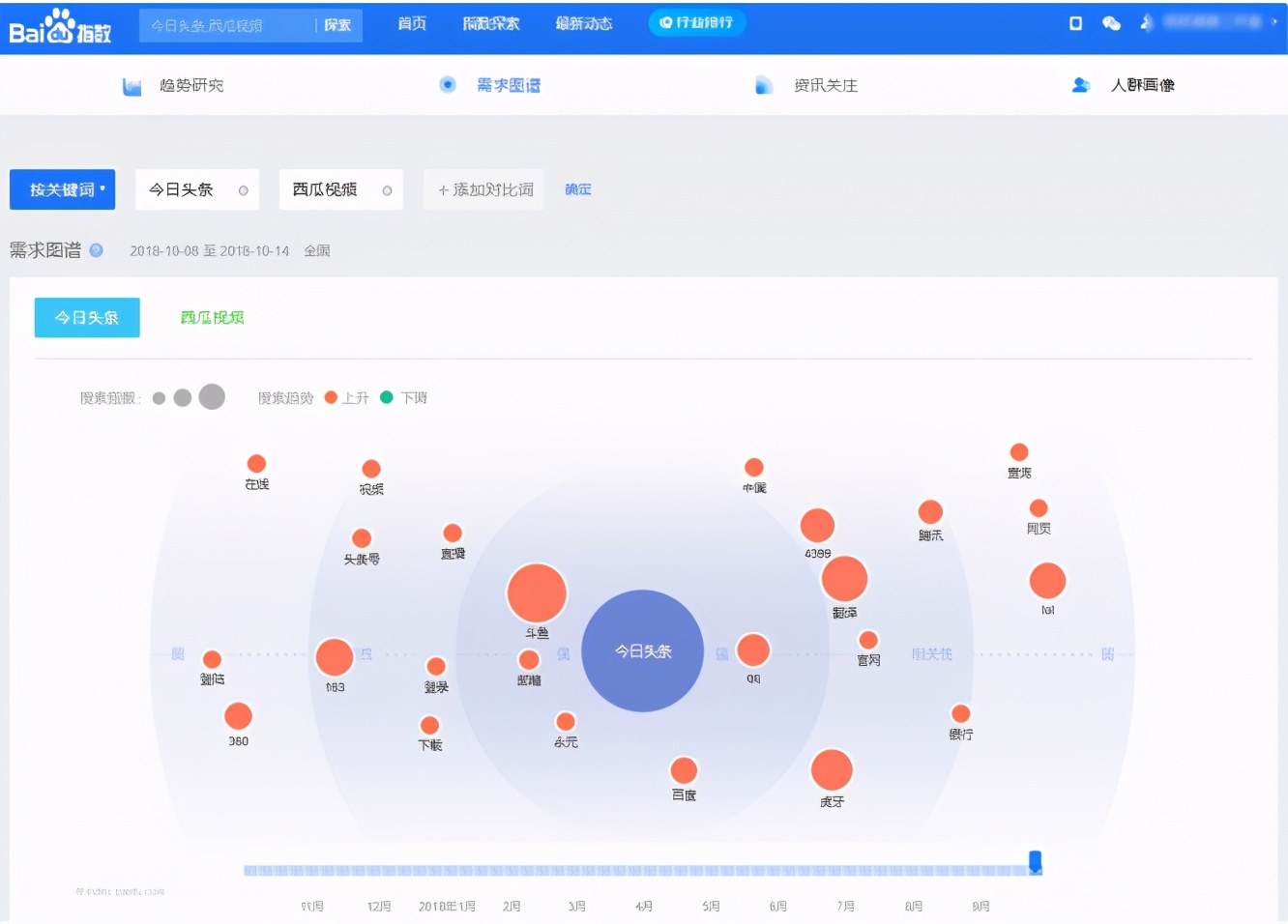Click the 360 bubble
The image size is (1288, 924).
tap(238, 716)
